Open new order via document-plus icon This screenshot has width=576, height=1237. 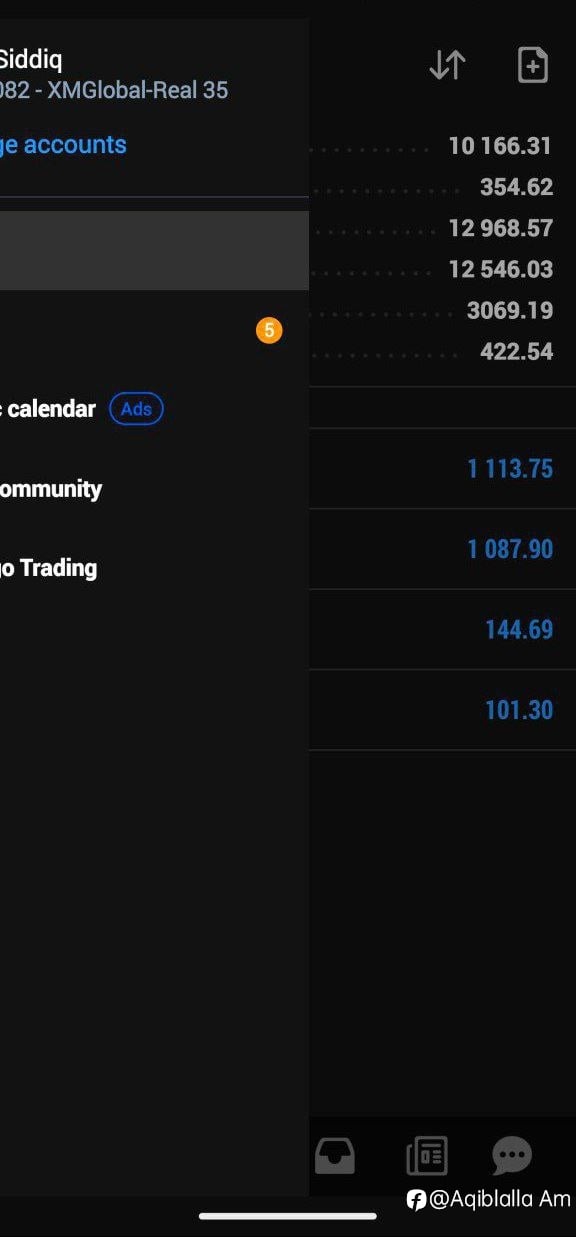[532, 65]
